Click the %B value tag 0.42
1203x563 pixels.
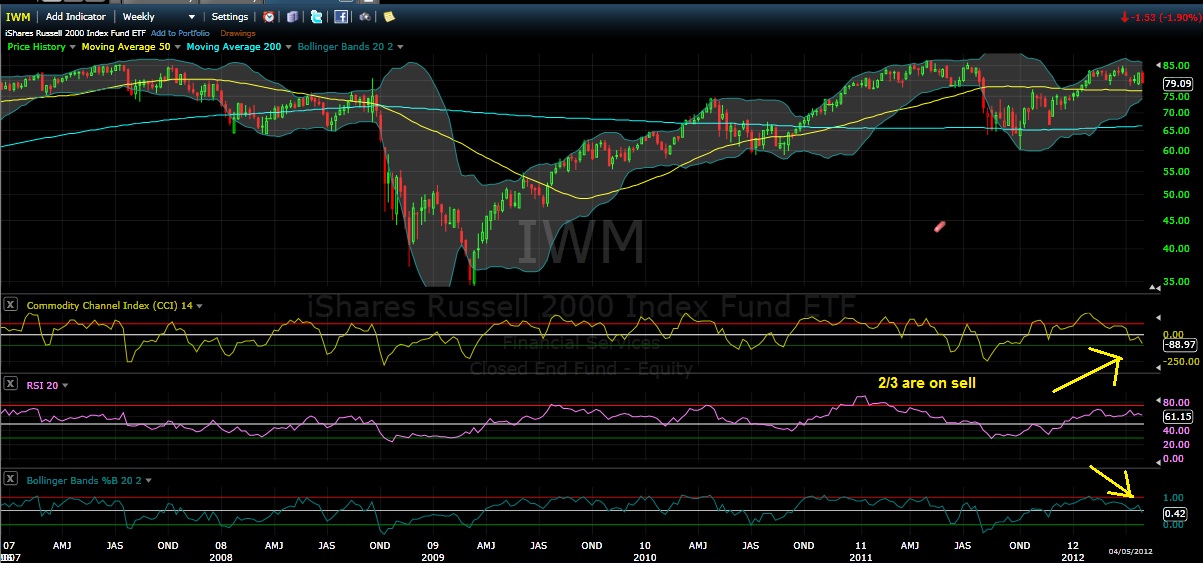point(1173,514)
